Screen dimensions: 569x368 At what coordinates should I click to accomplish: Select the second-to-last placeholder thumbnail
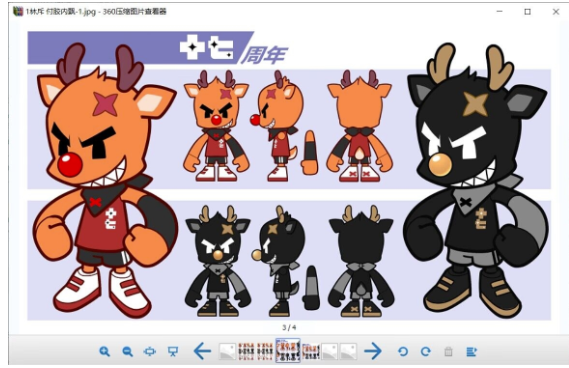click(x=330, y=351)
